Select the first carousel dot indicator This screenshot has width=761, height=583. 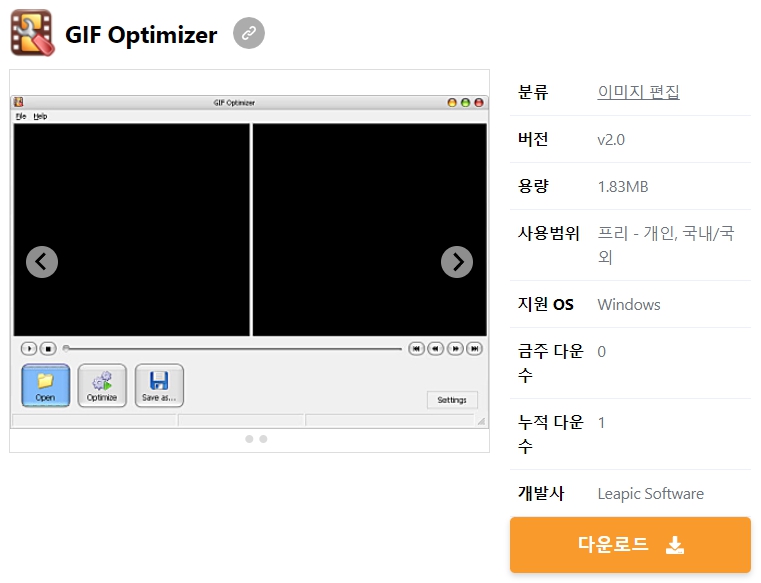pyautogui.click(x=249, y=439)
